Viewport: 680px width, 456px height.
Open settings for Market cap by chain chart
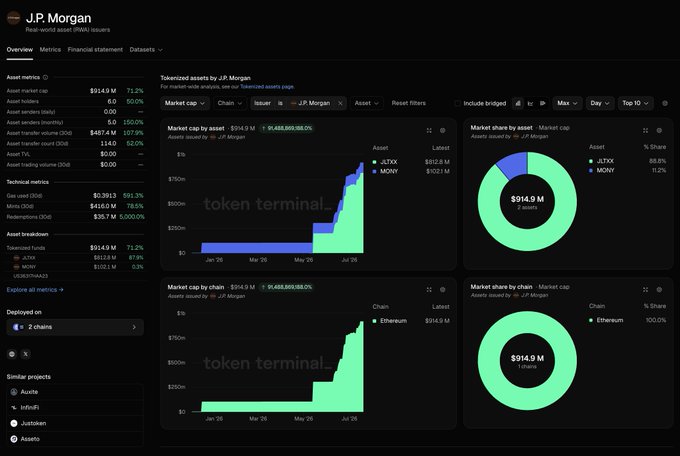click(442, 289)
